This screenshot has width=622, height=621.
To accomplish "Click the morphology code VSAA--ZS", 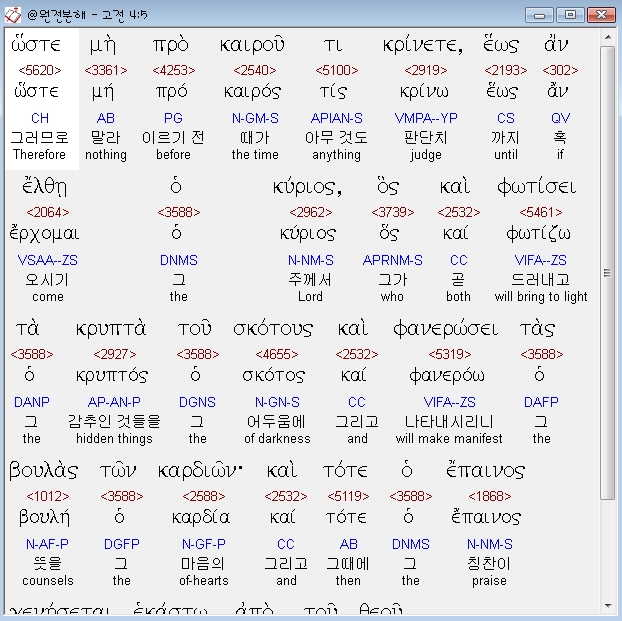I will point(48,260).
